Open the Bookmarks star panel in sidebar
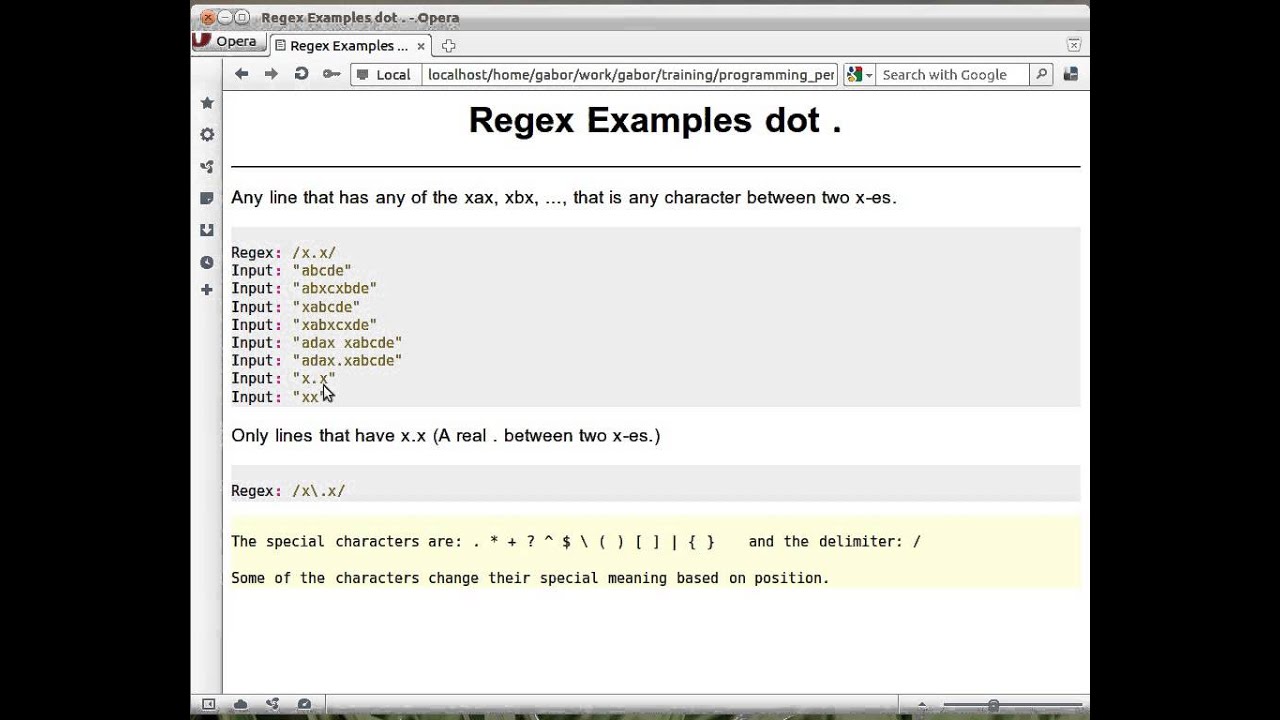 pyautogui.click(x=207, y=103)
